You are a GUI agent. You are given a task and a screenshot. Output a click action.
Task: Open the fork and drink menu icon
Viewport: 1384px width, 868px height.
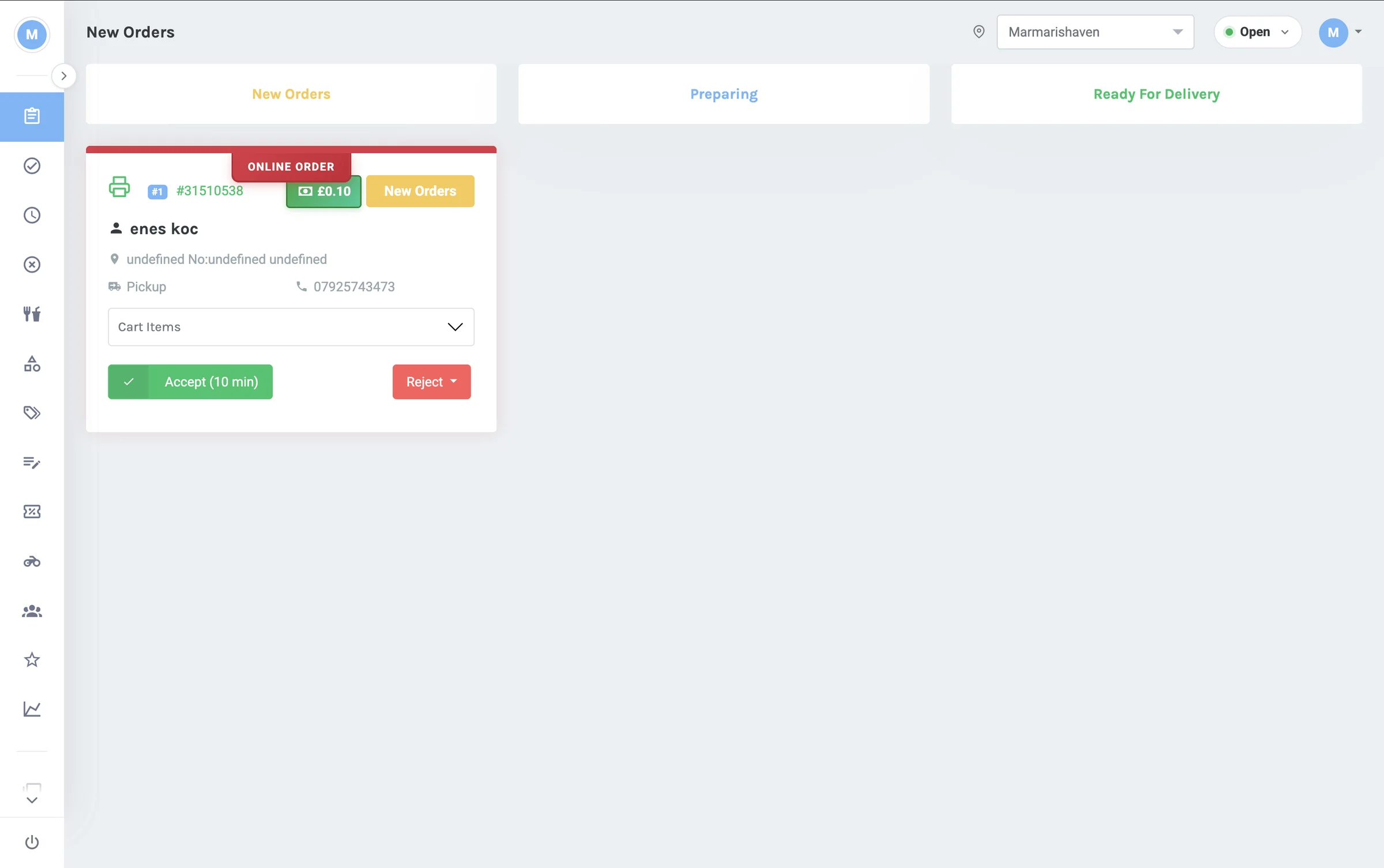point(32,314)
